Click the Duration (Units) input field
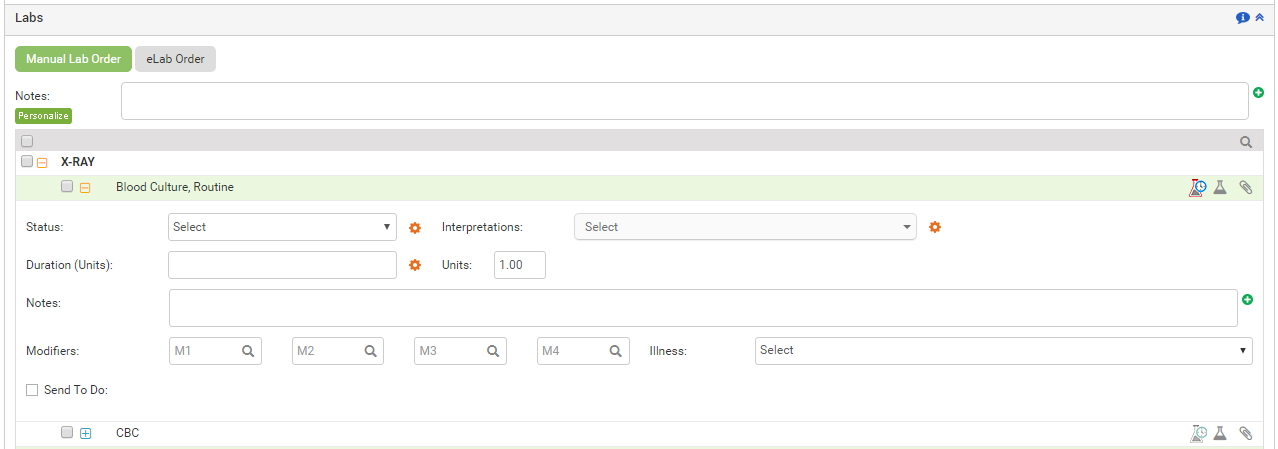This screenshot has height=449, width=1278. click(x=283, y=265)
